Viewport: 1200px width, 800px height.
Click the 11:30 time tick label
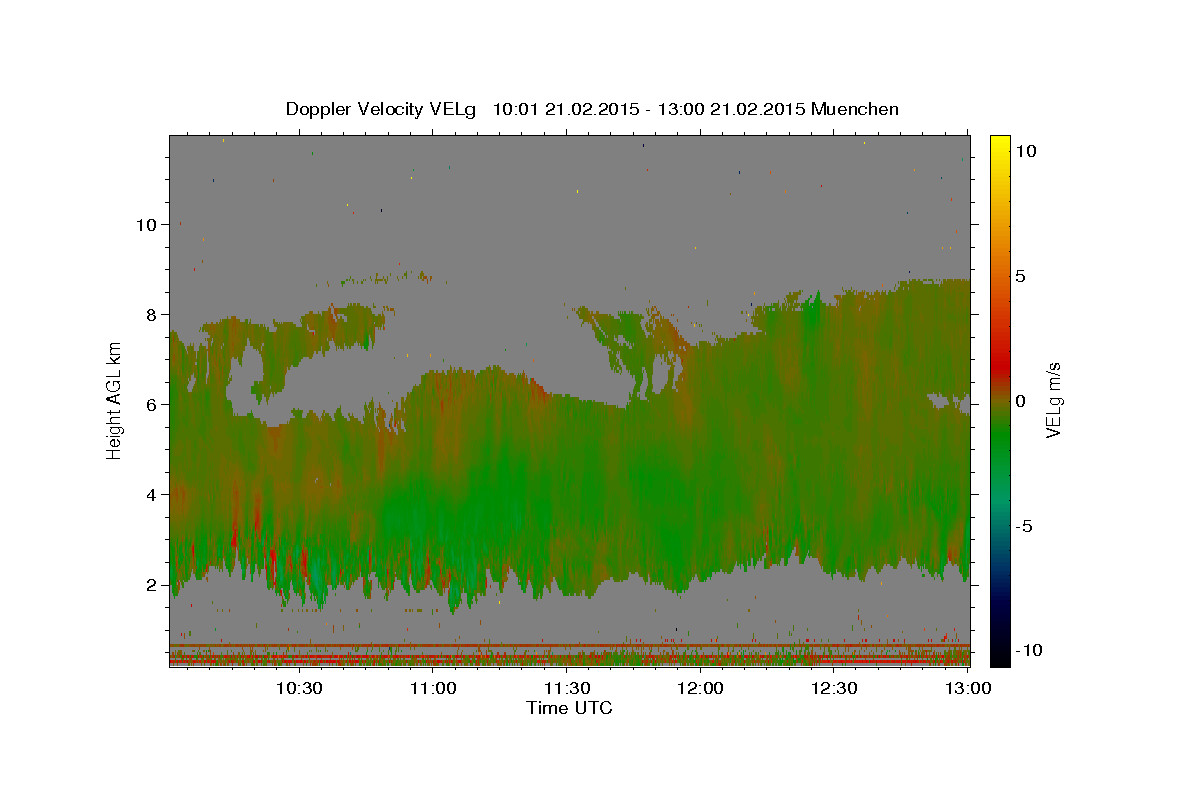[567, 688]
